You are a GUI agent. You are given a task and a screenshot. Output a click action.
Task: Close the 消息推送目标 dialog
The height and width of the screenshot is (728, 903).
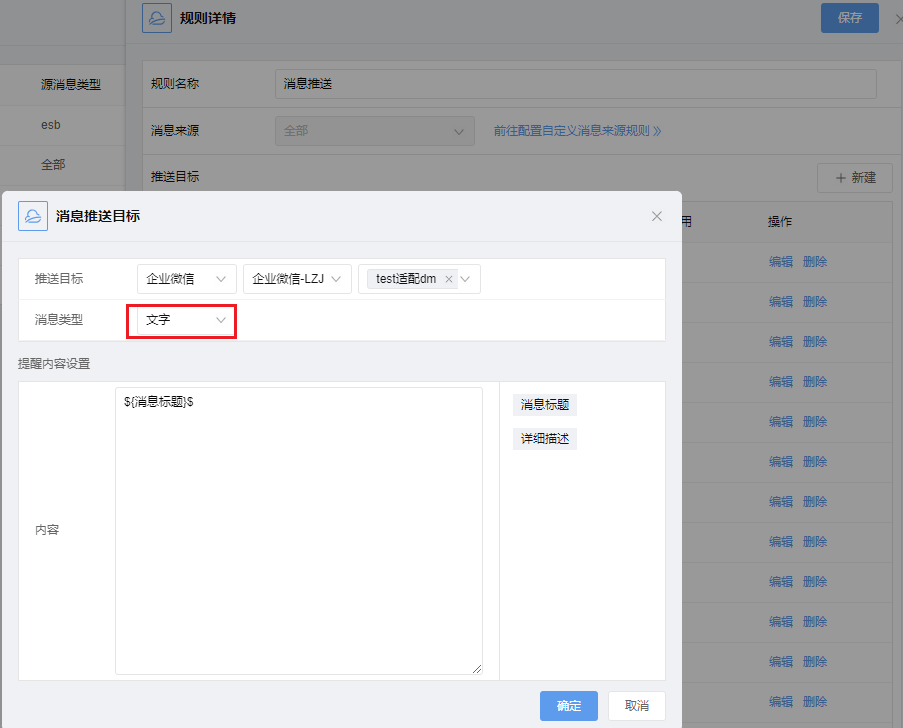(657, 216)
